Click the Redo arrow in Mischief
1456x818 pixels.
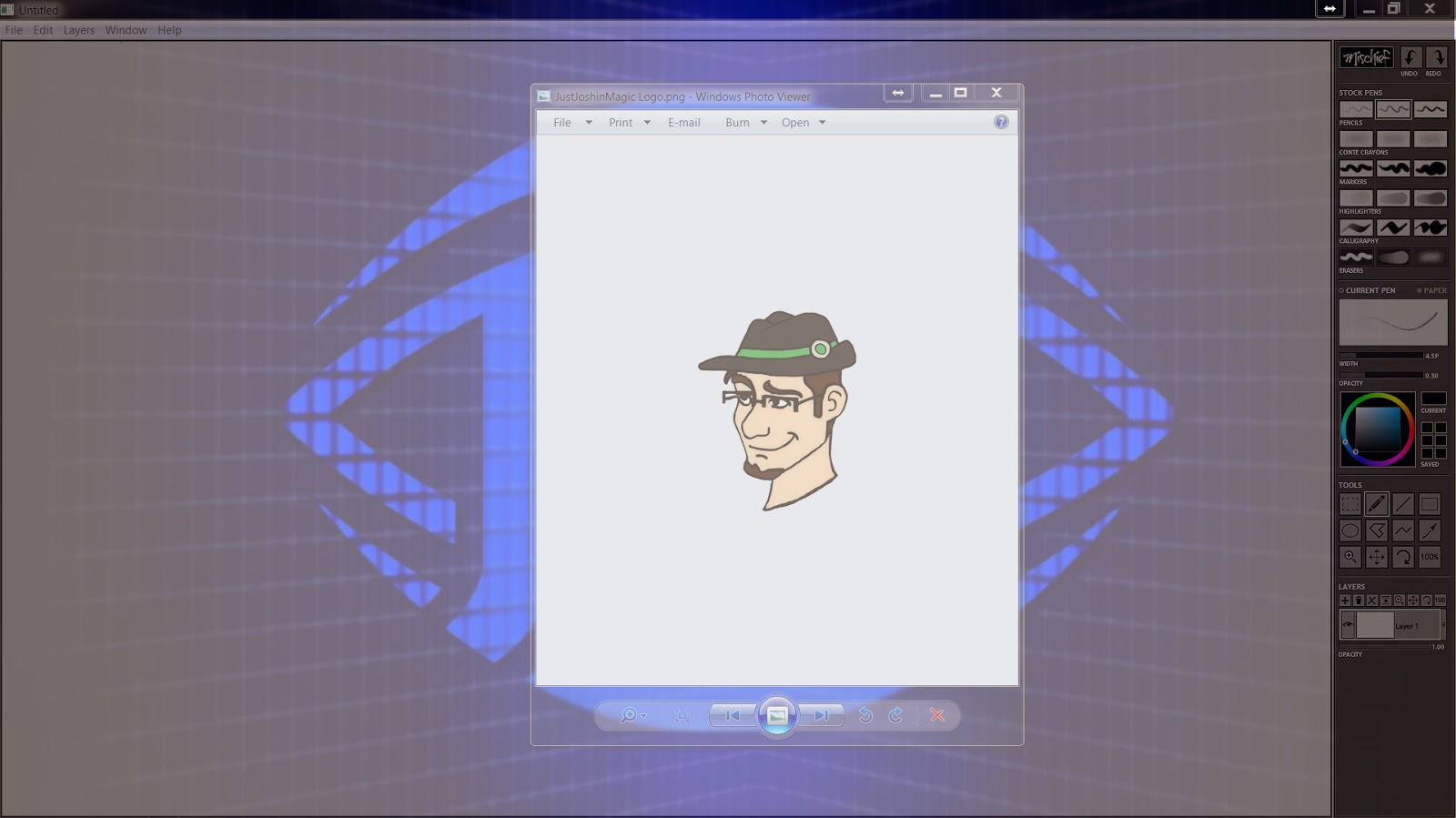1436,58
